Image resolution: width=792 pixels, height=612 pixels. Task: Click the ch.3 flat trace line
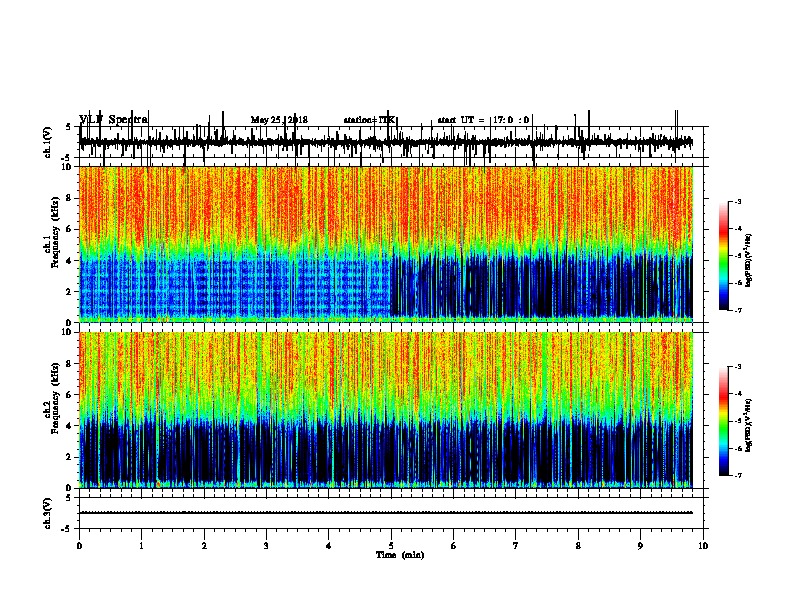pyautogui.click(x=386, y=513)
